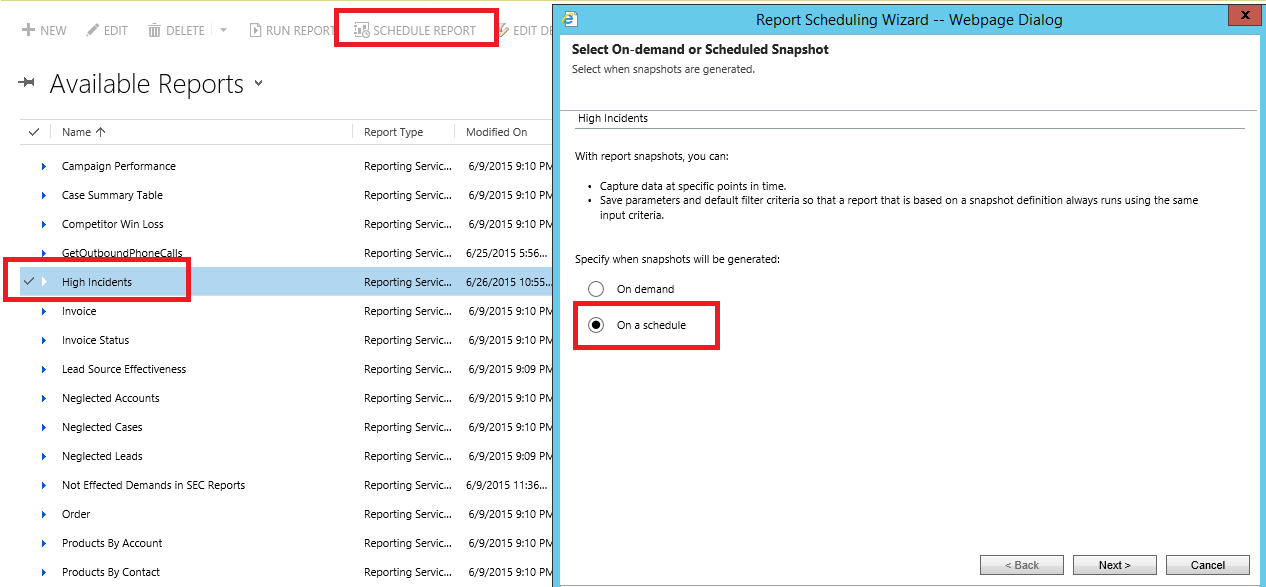Screen dimensions: 1266x587
Task: Select the On demand radio button
Action: pyautogui.click(x=596, y=289)
